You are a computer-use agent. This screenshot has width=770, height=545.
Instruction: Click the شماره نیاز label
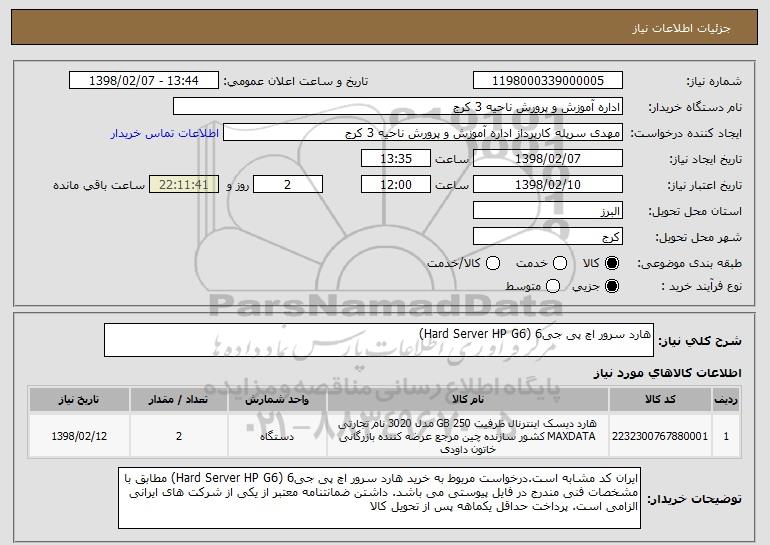pos(714,81)
